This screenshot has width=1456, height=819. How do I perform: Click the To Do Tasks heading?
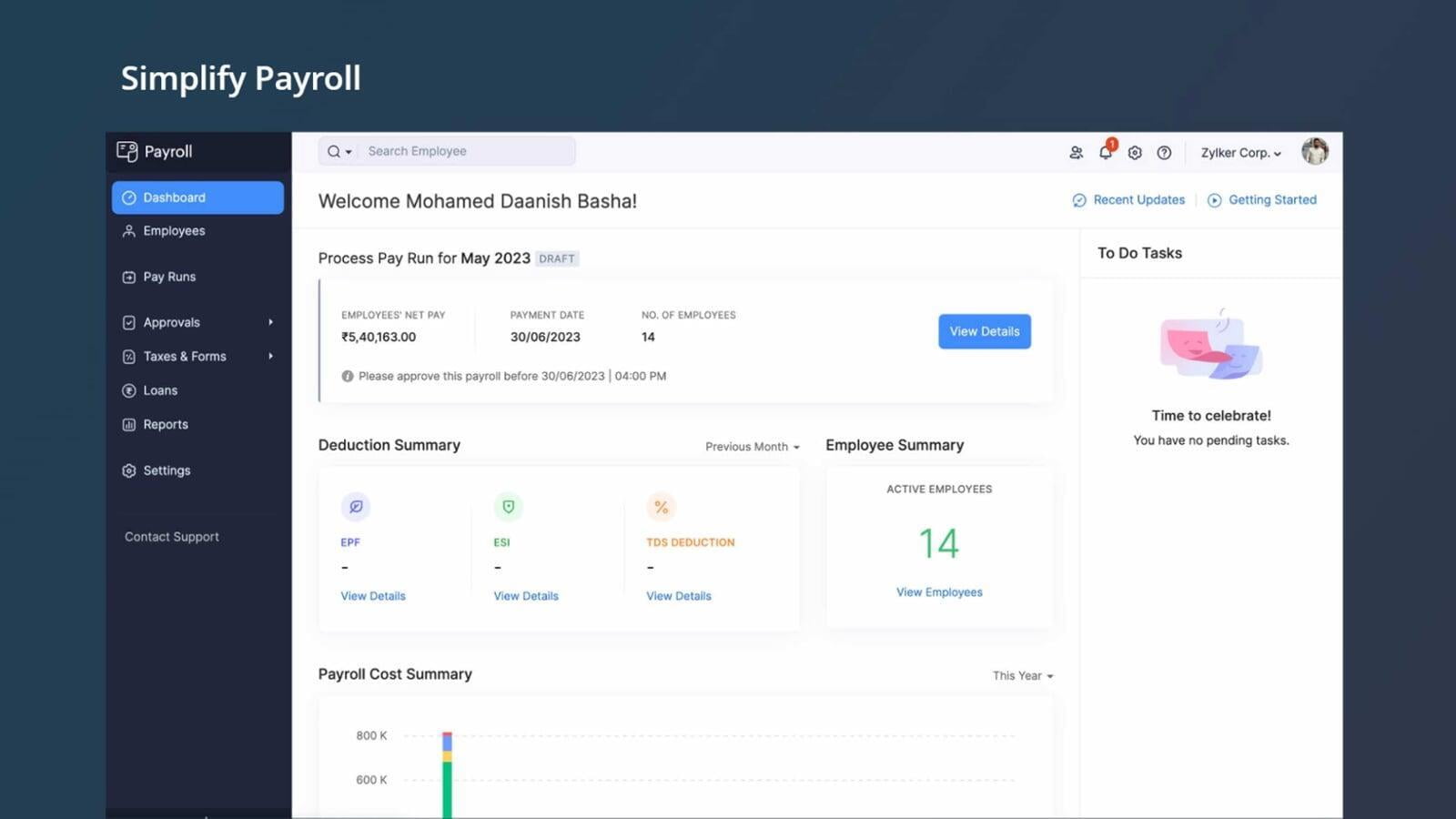[1139, 253]
